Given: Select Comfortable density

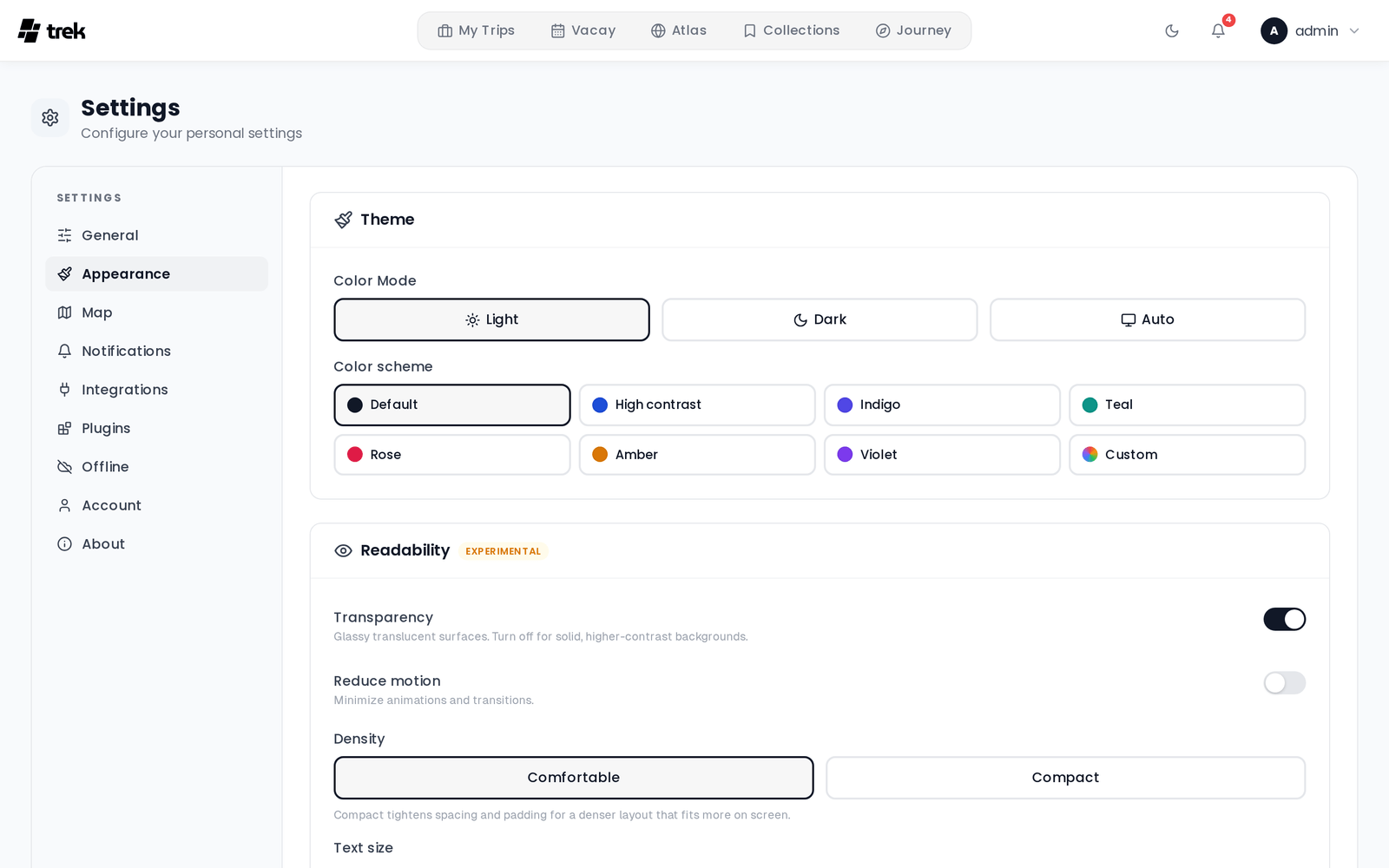Looking at the screenshot, I should pyautogui.click(x=574, y=778).
